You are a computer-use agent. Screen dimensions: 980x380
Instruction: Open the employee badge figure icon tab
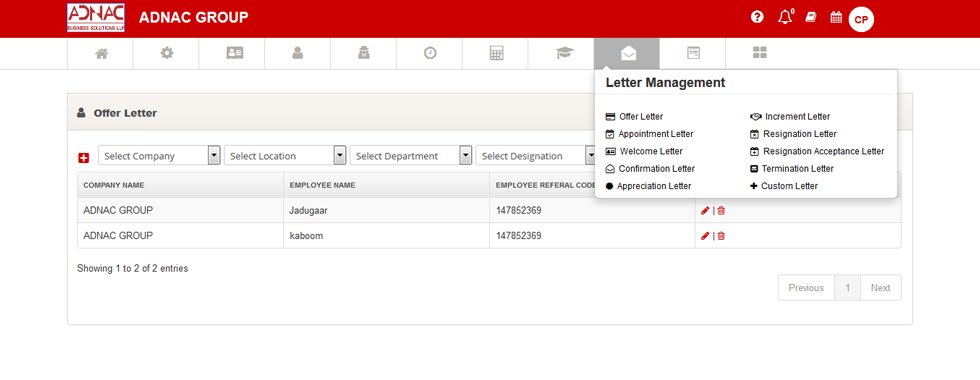(x=364, y=54)
